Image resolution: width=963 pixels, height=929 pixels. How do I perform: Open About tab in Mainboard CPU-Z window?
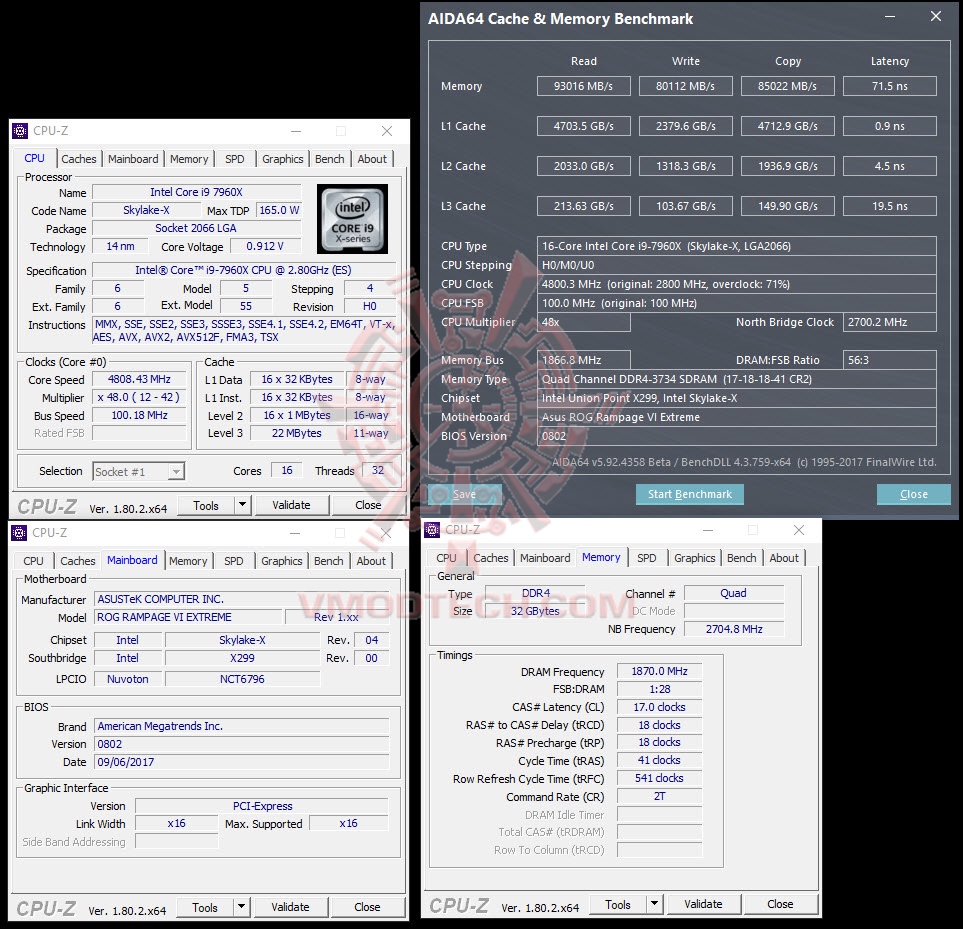pyautogui.click(x=371, y=561)
